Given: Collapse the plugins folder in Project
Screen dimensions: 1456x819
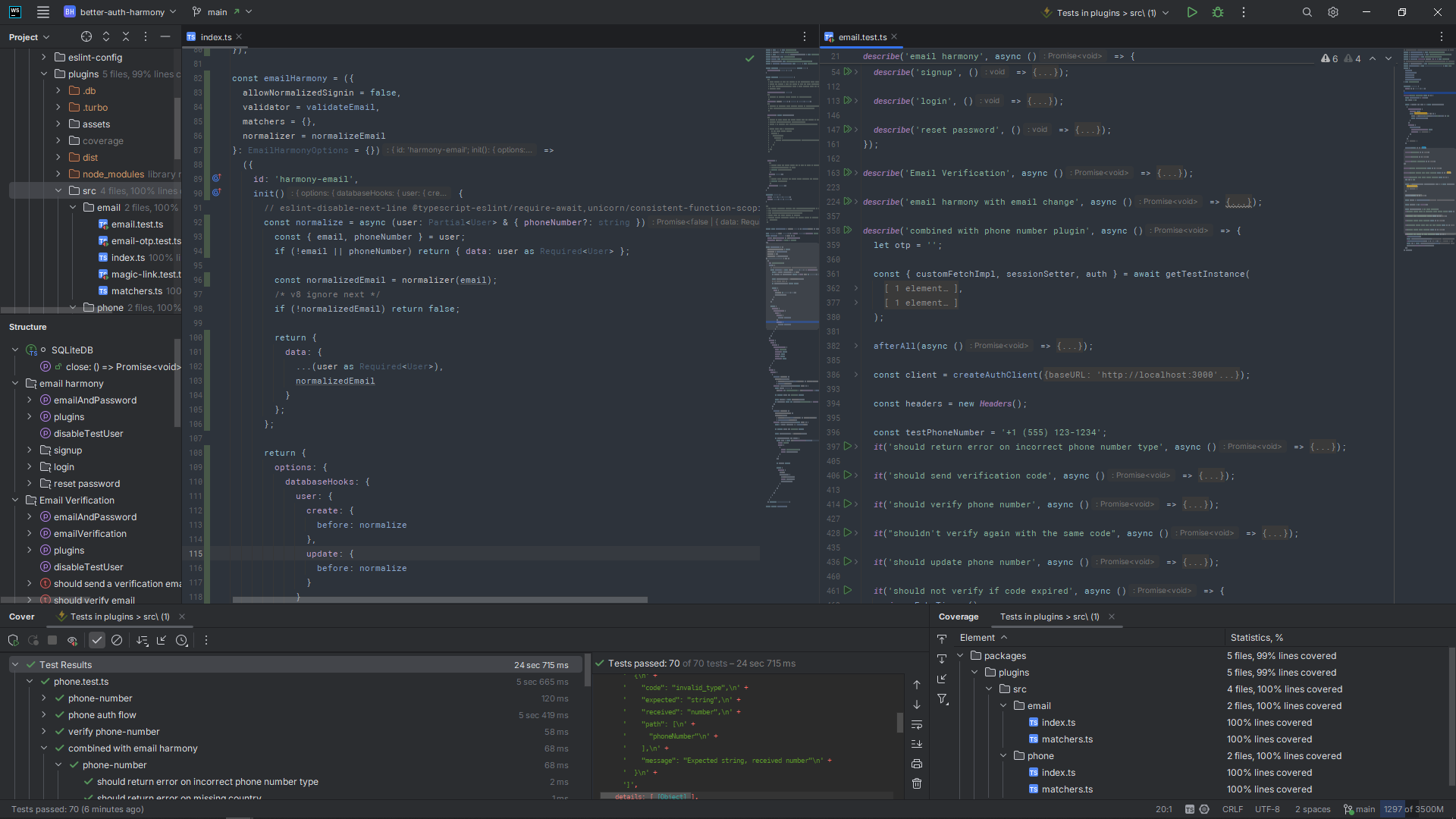Looking at the screenshot, I should pos(43,74).
